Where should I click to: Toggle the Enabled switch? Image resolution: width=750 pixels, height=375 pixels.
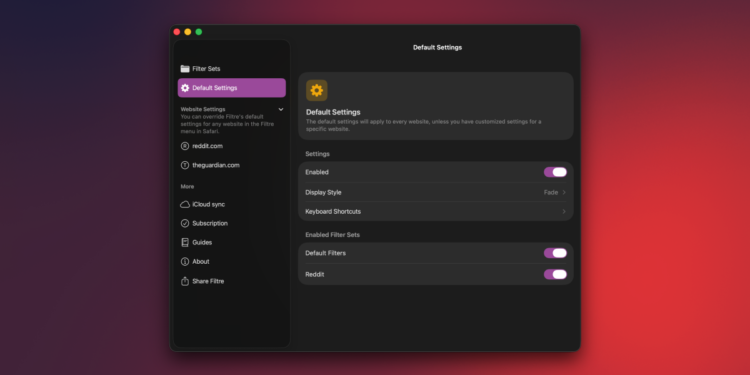tap(555, 172)
